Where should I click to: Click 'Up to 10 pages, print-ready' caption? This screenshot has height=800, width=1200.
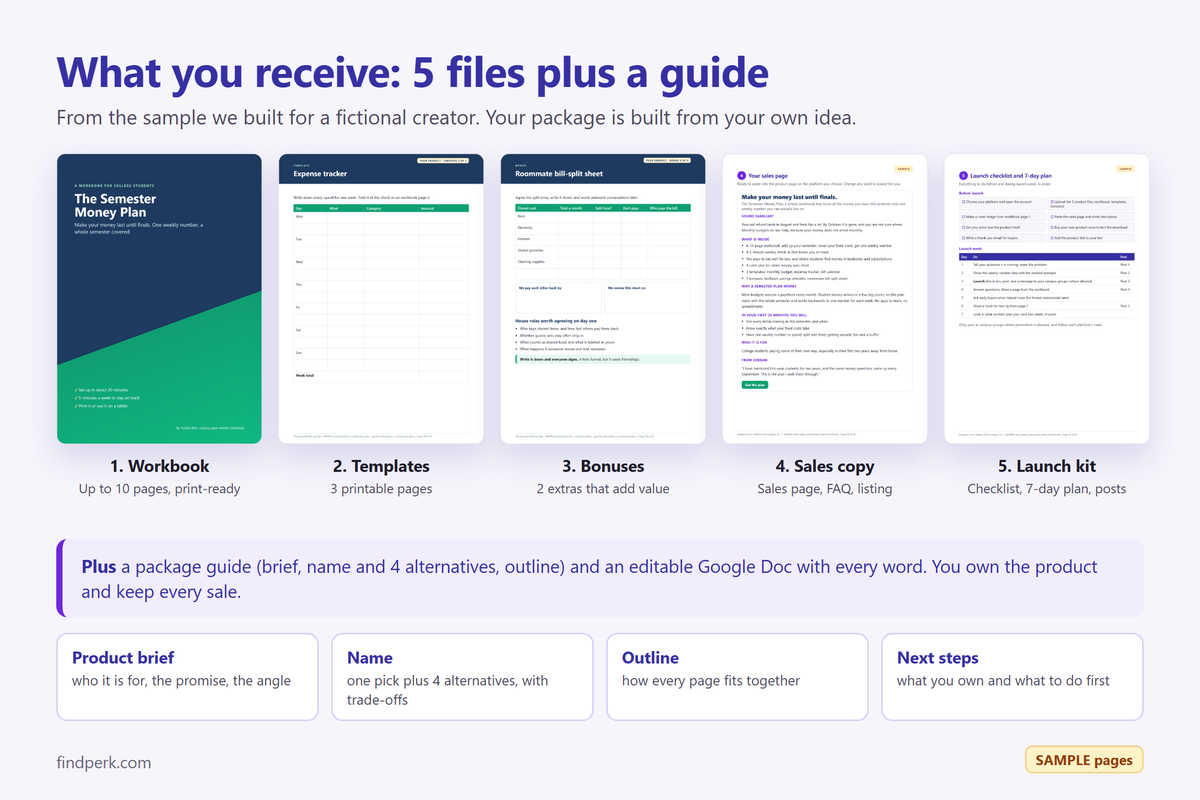[x=159, y=489]
